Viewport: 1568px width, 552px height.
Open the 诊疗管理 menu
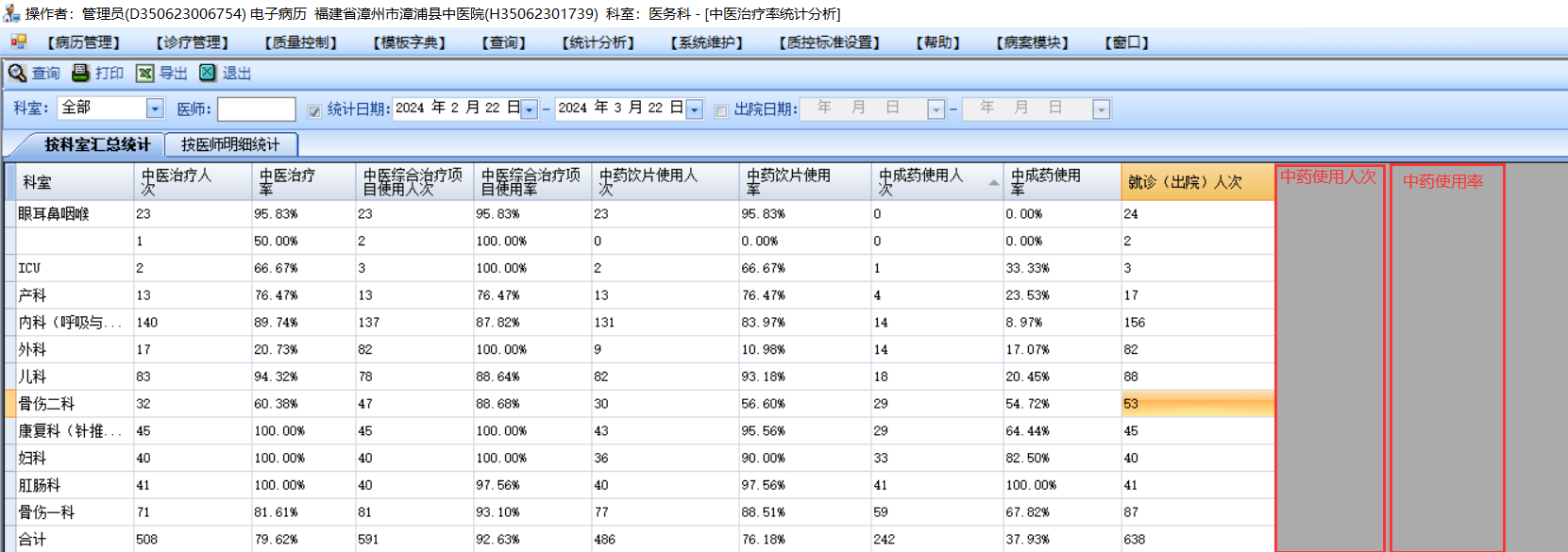tap(193, 42)
